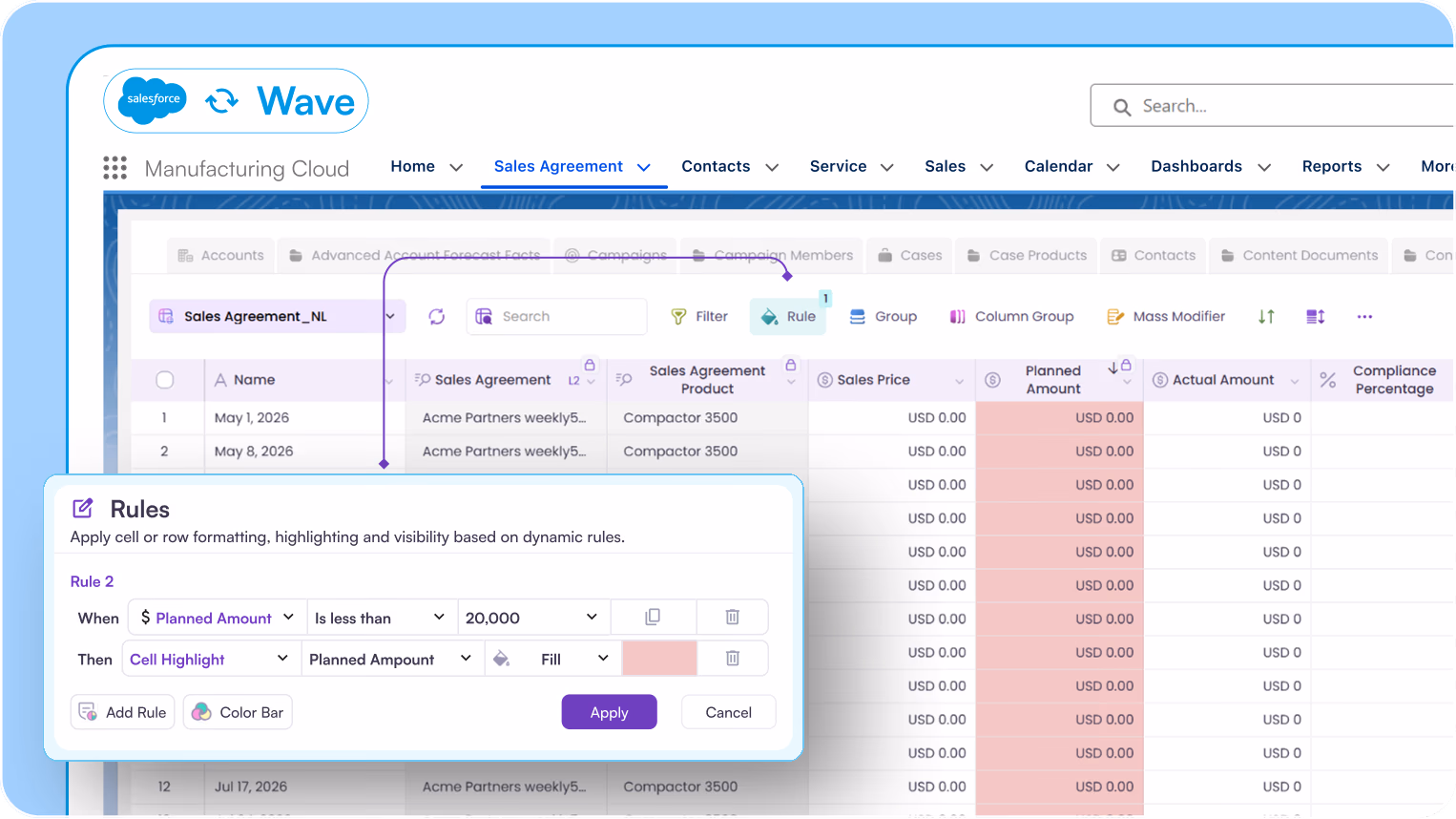Click the row height icon in toolbar
This screenshot has height=819, width=1456.
tap(1316, 316)
